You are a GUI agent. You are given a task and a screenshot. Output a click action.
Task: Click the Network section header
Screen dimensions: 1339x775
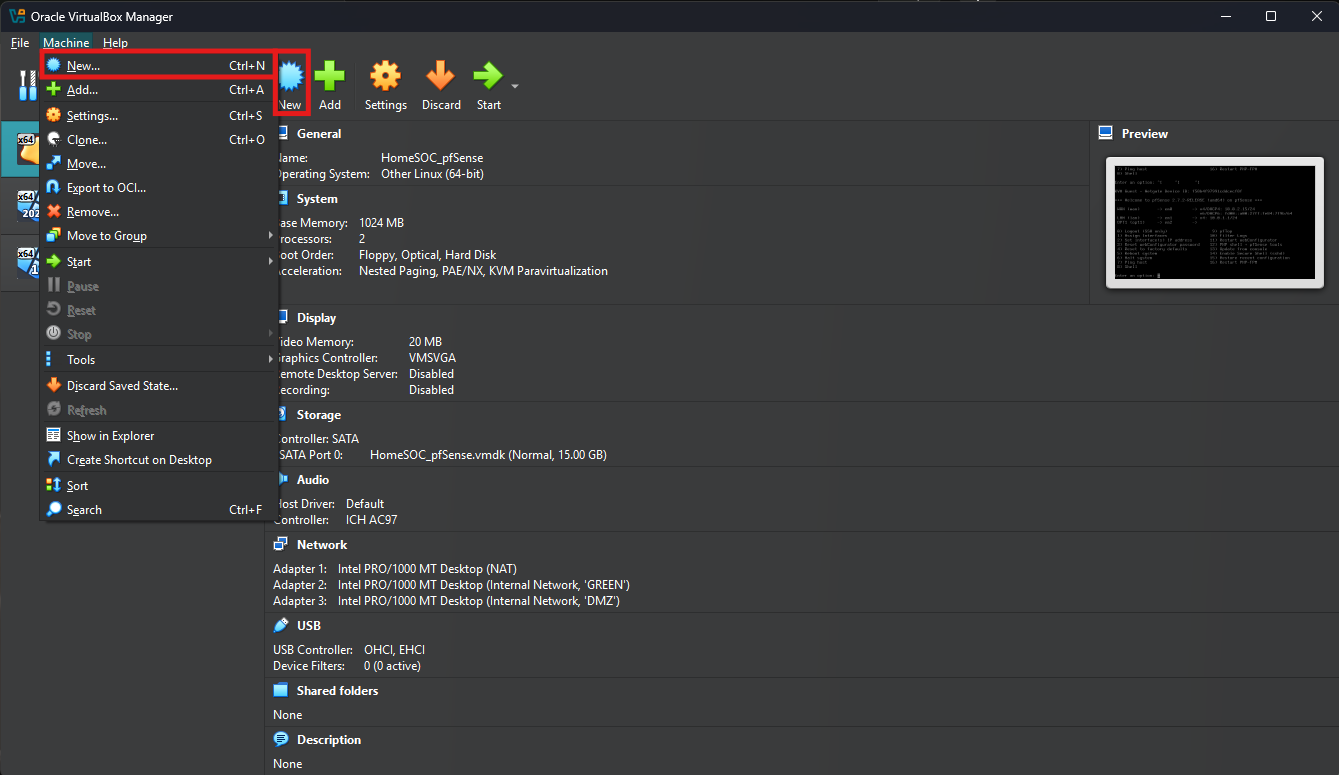tap(321, 545)
